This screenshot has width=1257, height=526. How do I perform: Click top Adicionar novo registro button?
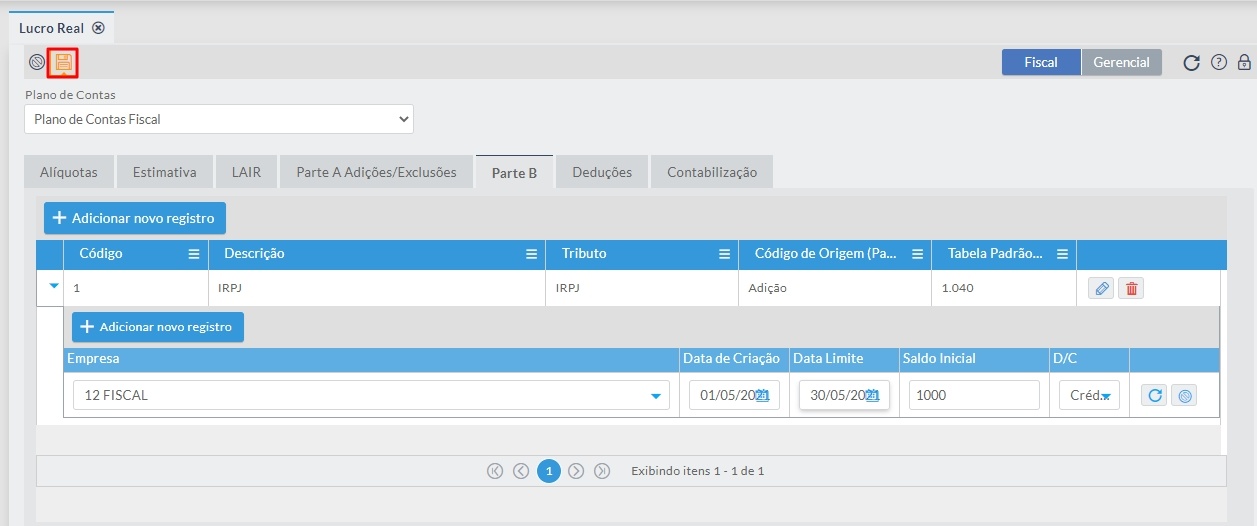(x=135, y=218)
